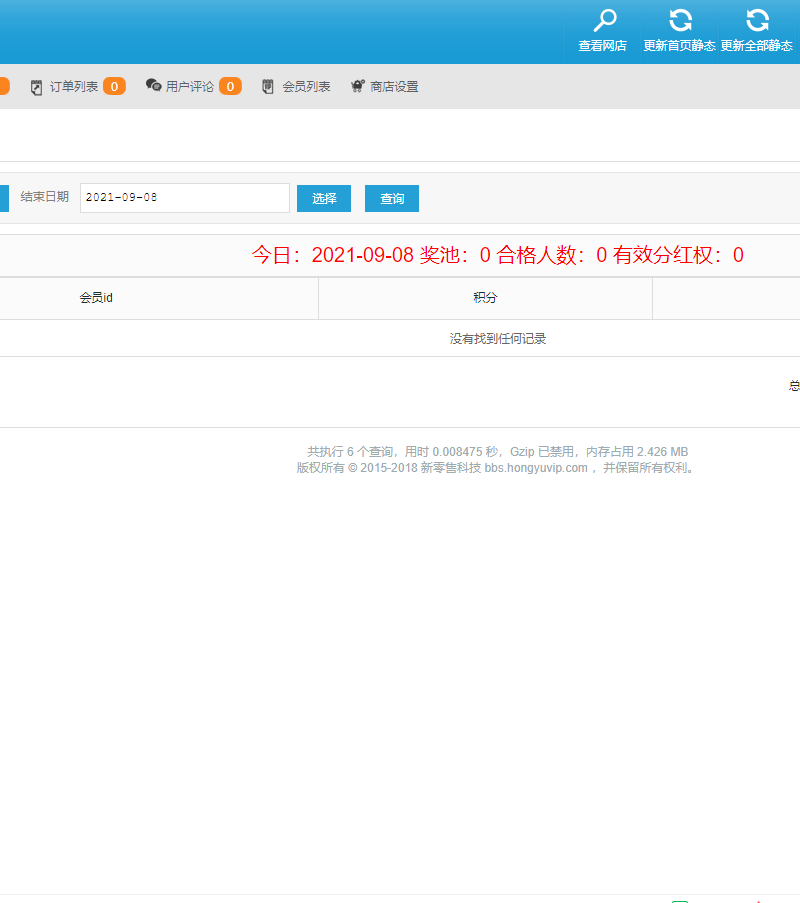Image resolution: width=800 pixels, height=903 pixels.
Task: Click the clipboard icon beside 订单列表
Action: coord(37,87)
